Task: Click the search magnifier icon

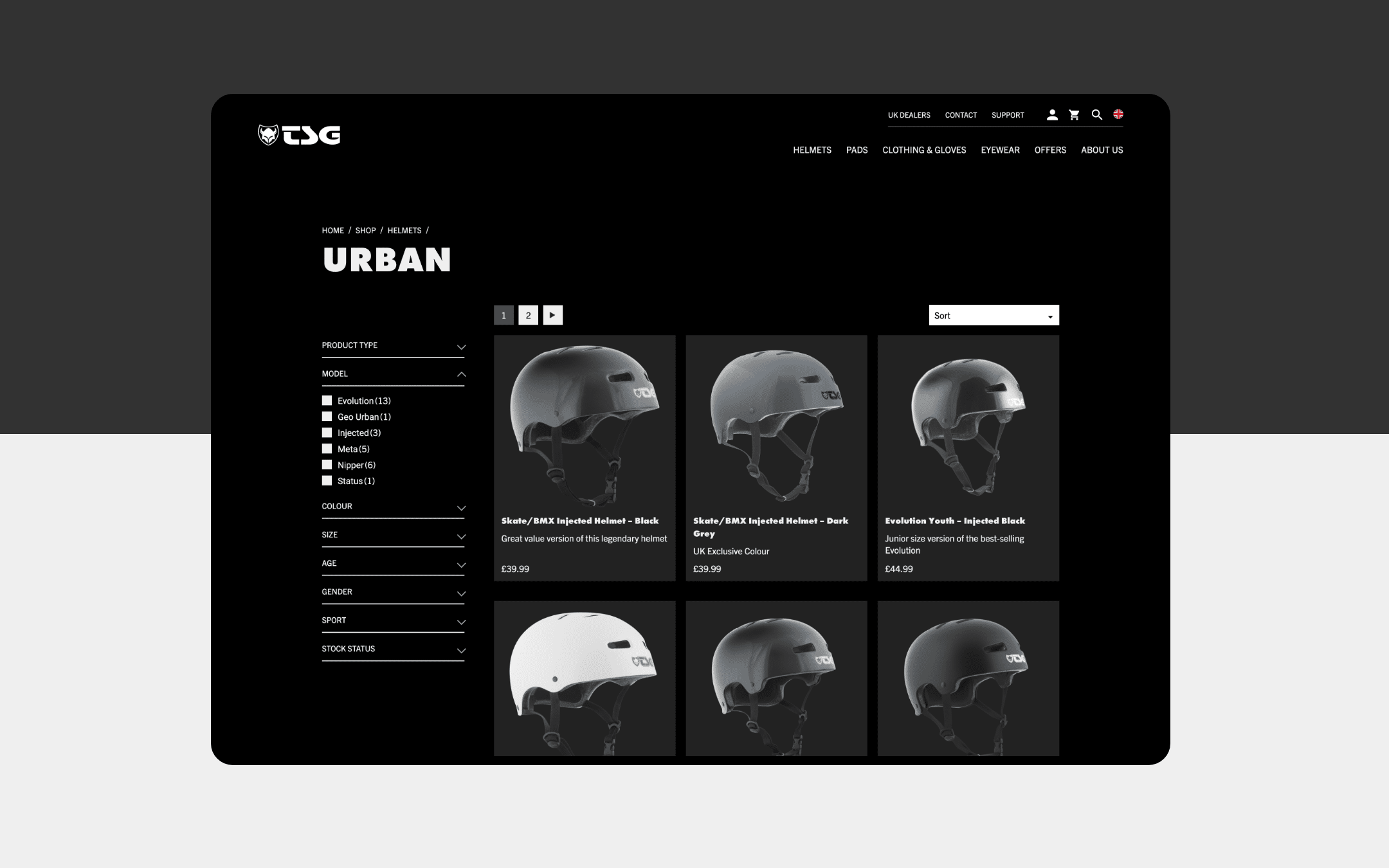Action: tap(1097, 115)
